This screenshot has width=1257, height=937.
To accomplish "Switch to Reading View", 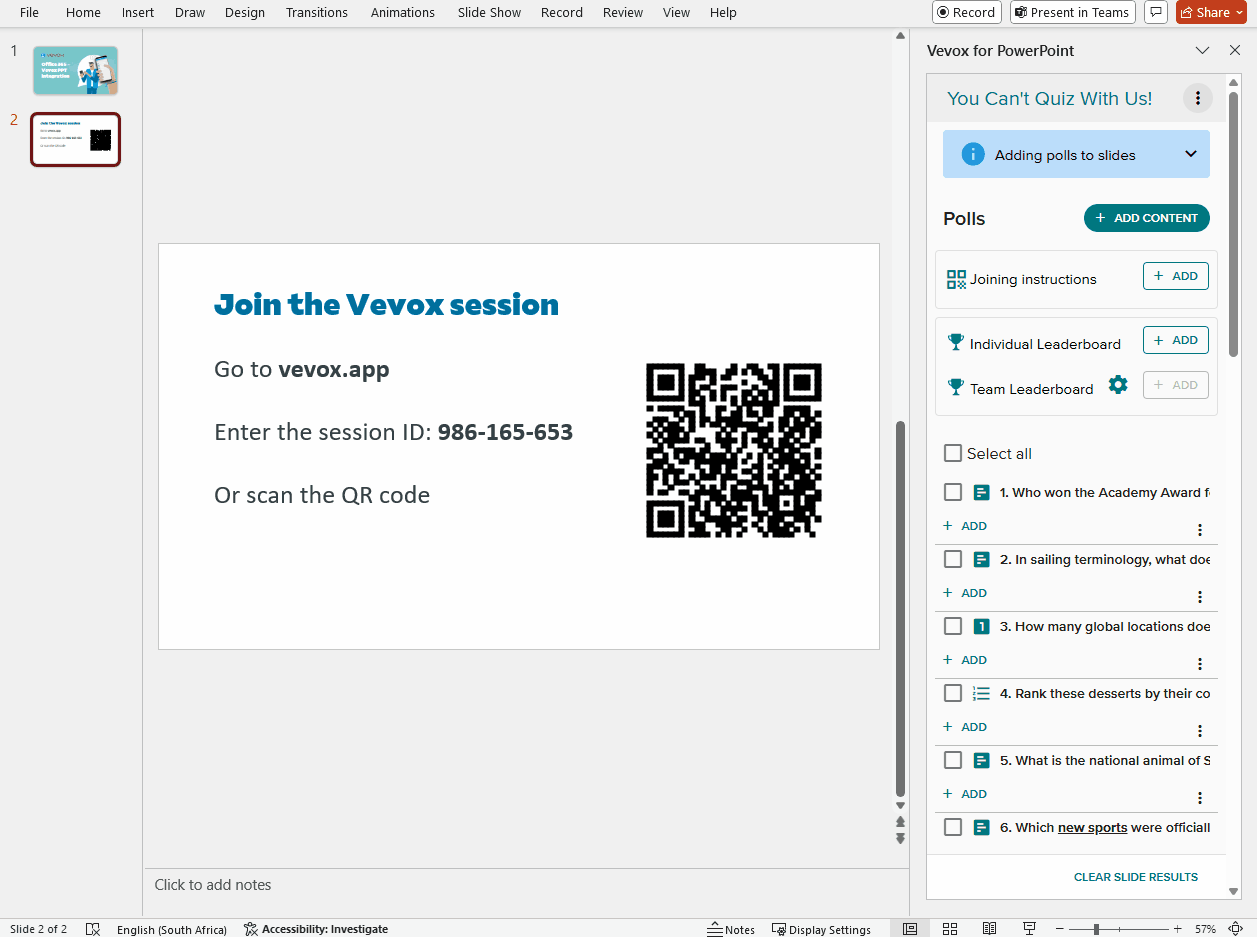I will 989,929.
